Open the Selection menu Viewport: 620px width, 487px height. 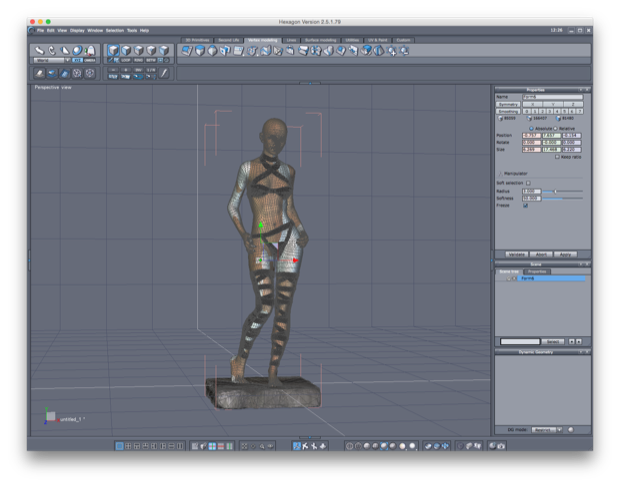click(115, 30)
